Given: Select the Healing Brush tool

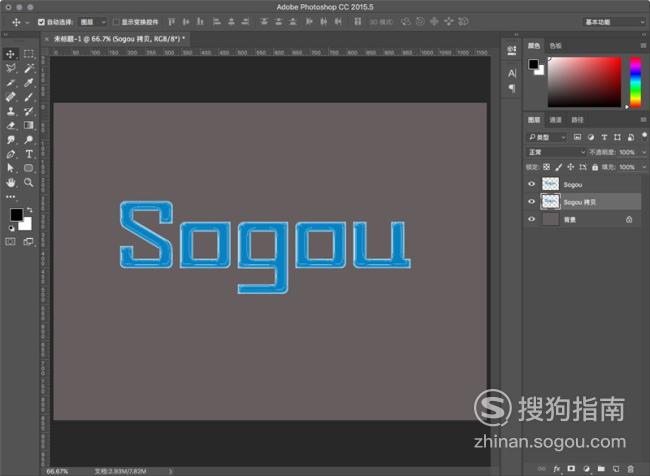Looking at the screenshot, I should pos(10,97).
